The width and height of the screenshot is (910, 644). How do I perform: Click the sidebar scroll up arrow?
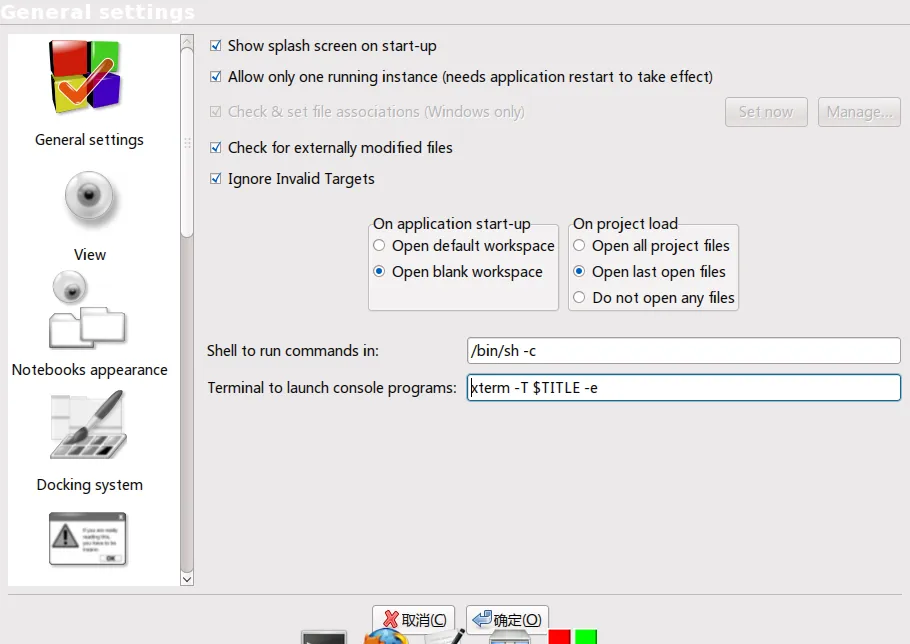(187, 41)
